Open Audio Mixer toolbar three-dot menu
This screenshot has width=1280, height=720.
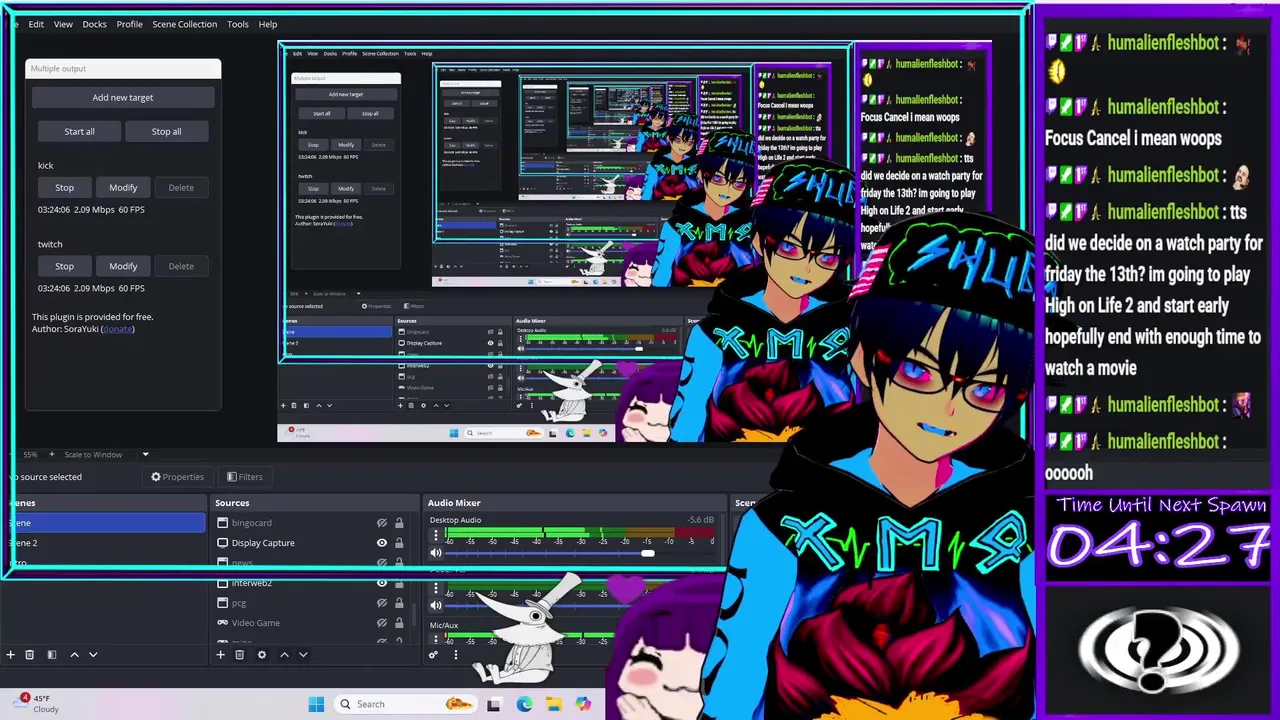(x=455, y=655)
